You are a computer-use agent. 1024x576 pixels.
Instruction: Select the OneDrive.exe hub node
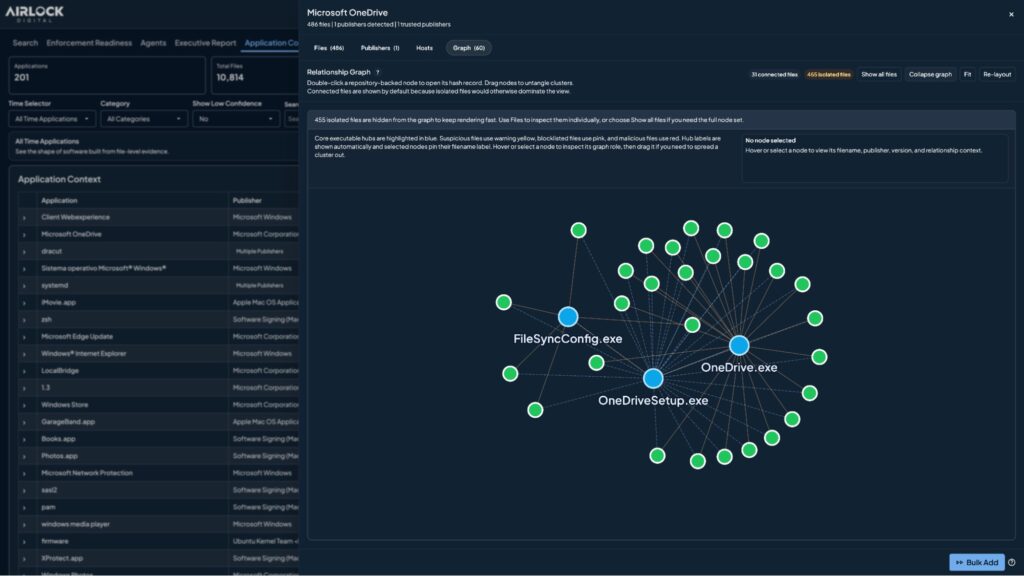(x=739, y=345)
